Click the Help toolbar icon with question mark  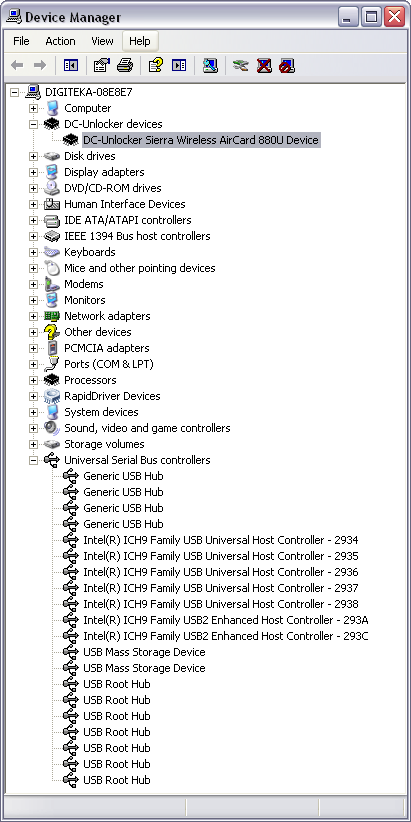(x=156, y=66)
